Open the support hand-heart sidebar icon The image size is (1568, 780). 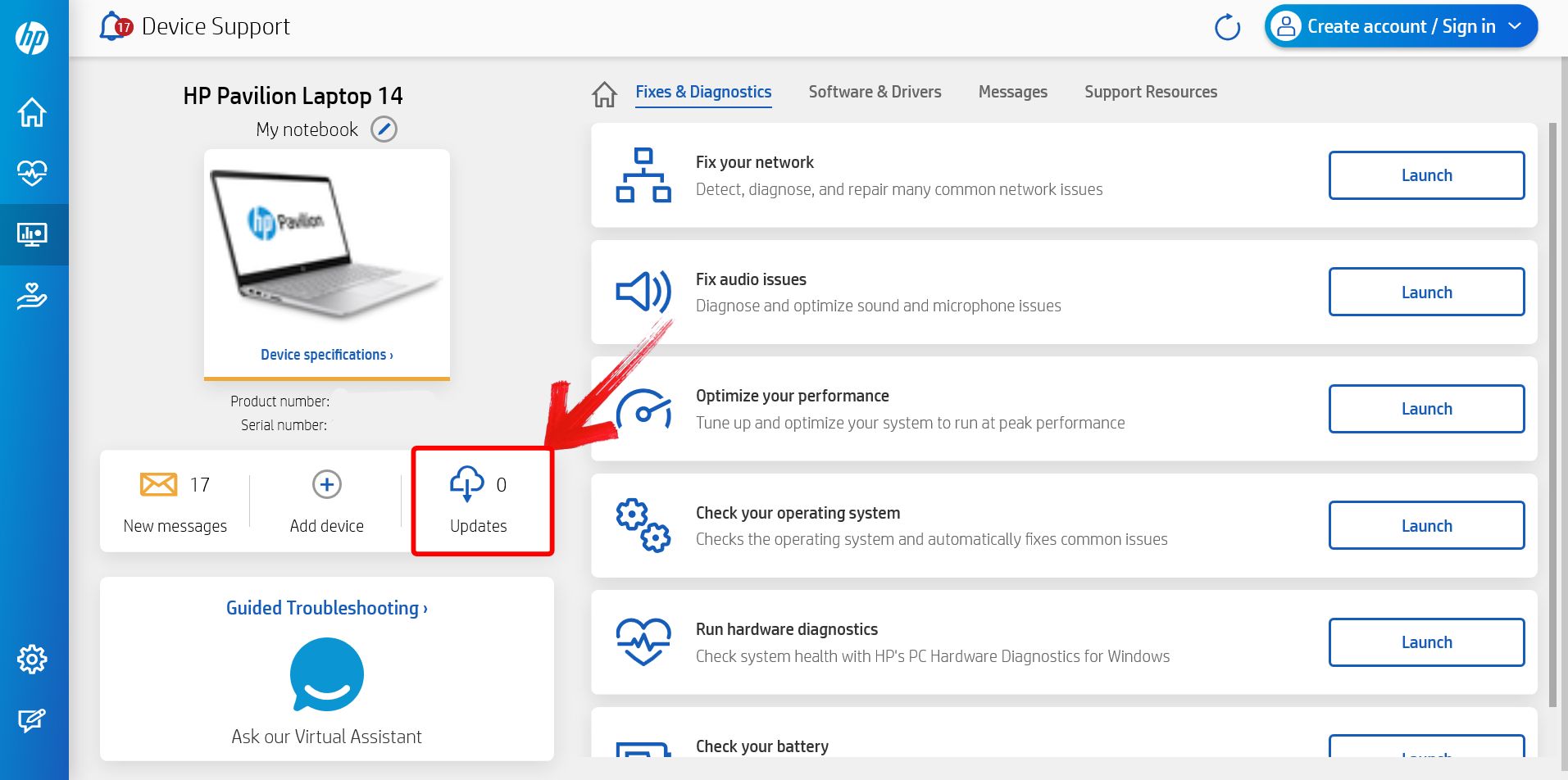point(32,296)
